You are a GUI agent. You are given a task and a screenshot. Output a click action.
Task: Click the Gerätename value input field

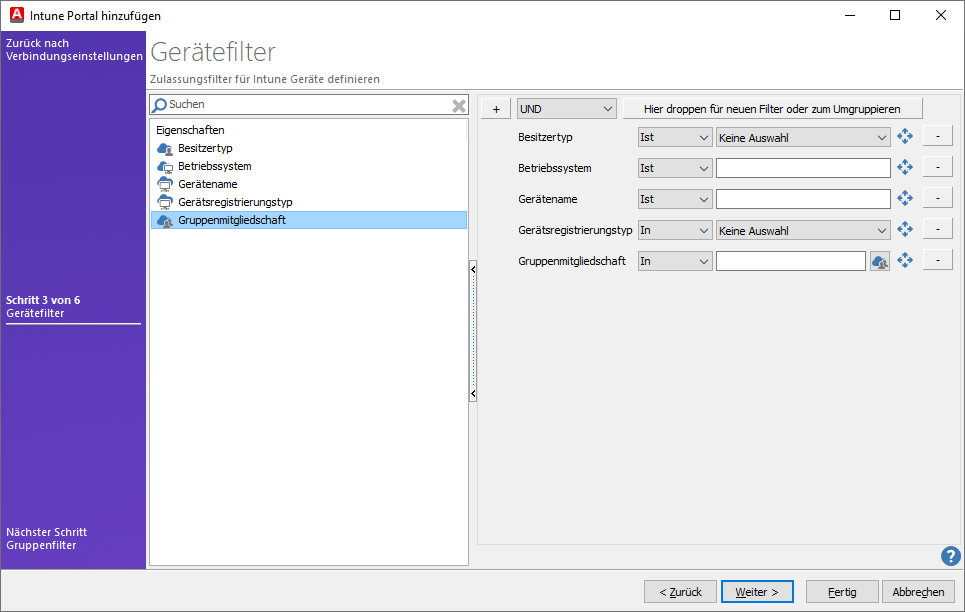803,199
